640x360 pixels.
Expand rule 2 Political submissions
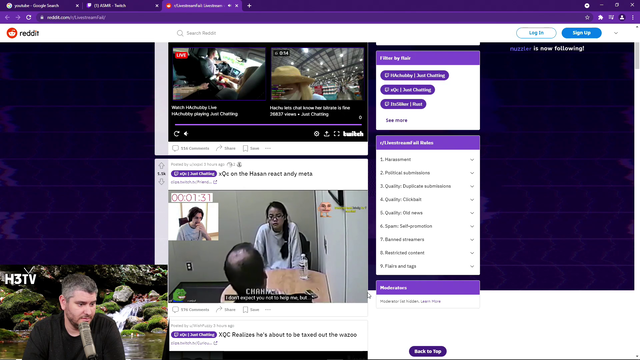(x=427, y=173)
